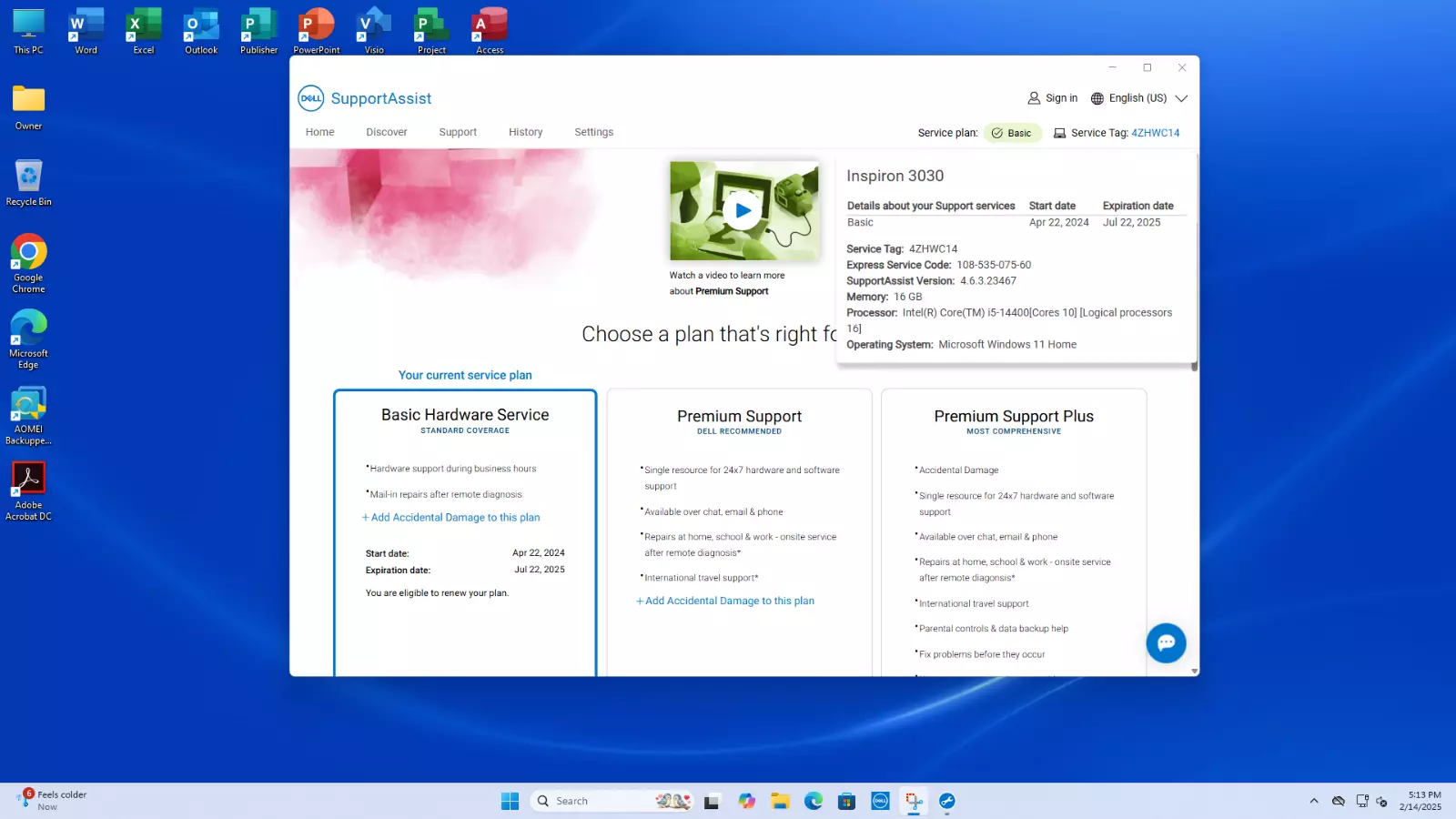Open the Visio desktop shortcut
The image size is (1456, 819).
374,31
